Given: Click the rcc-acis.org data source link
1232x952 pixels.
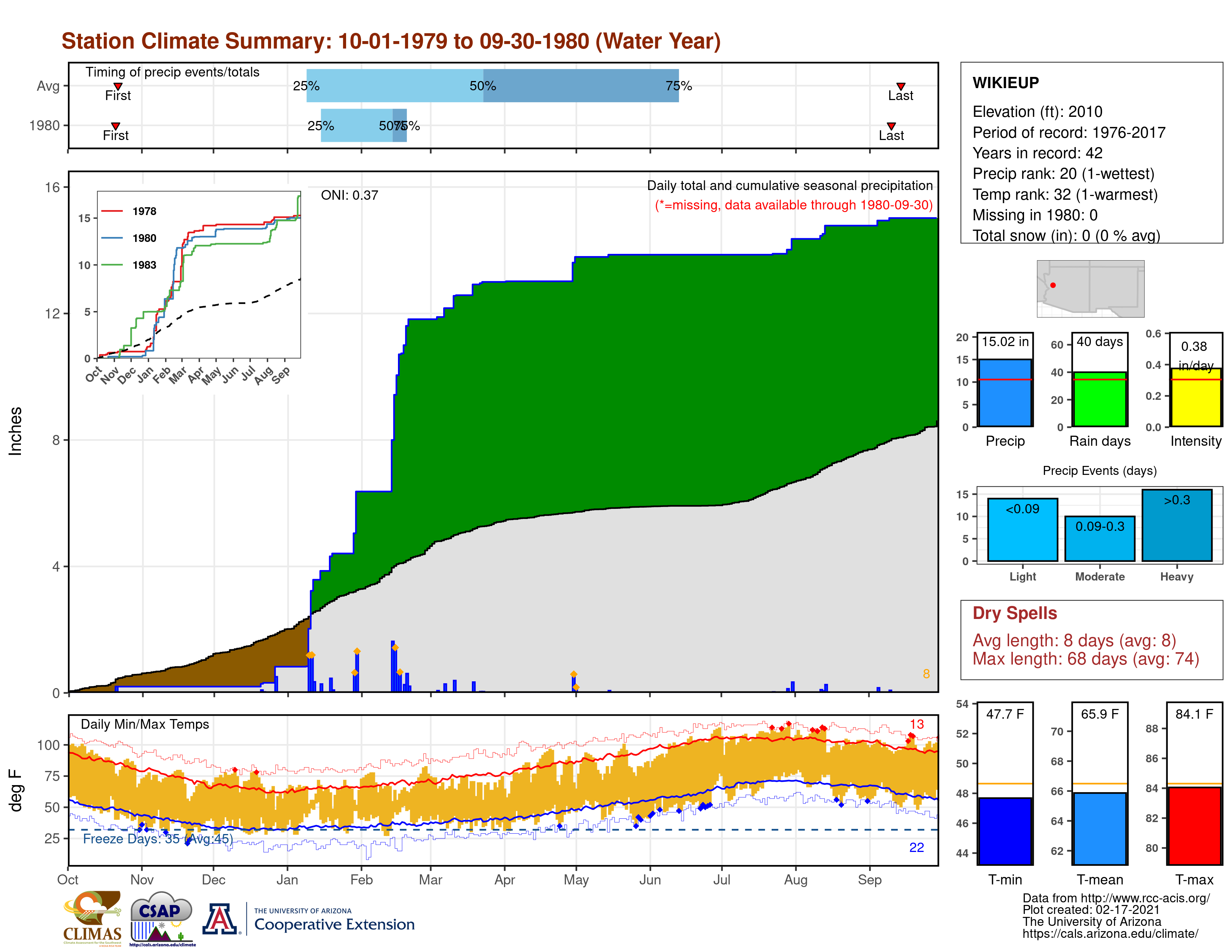Looking at the screenshot, I should (x=1116, y=898).
